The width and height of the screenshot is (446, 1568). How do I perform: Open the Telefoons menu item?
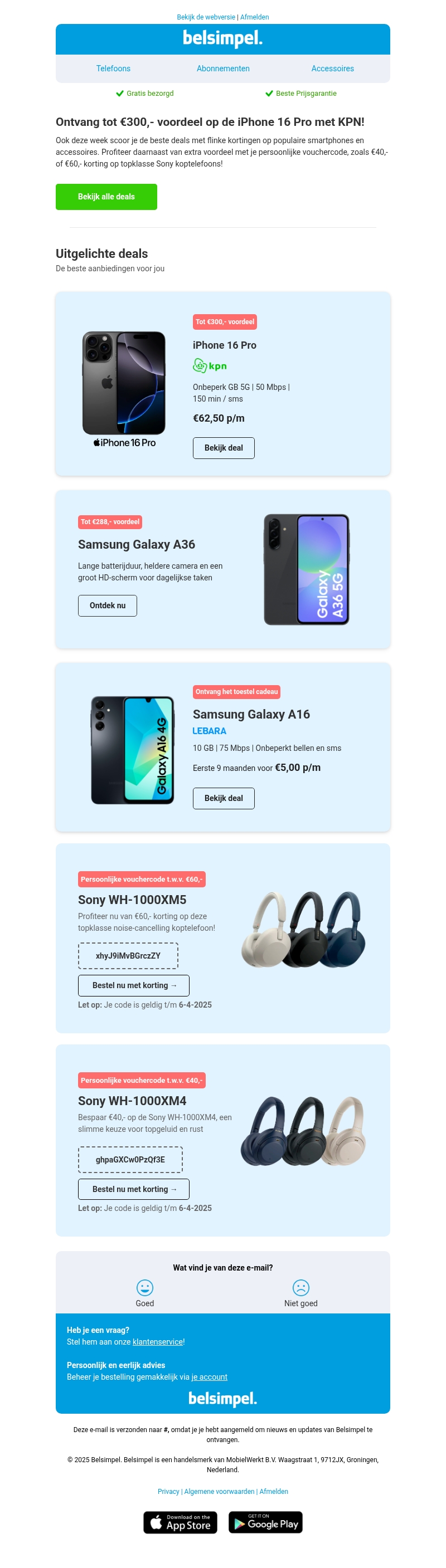[113, 69]
